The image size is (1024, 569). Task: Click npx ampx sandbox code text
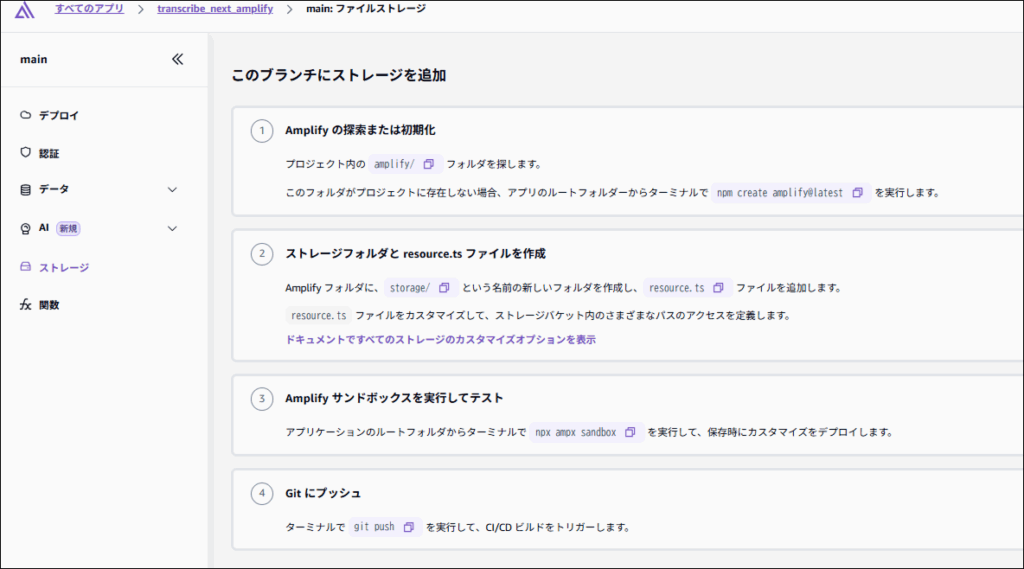(575, 432)
